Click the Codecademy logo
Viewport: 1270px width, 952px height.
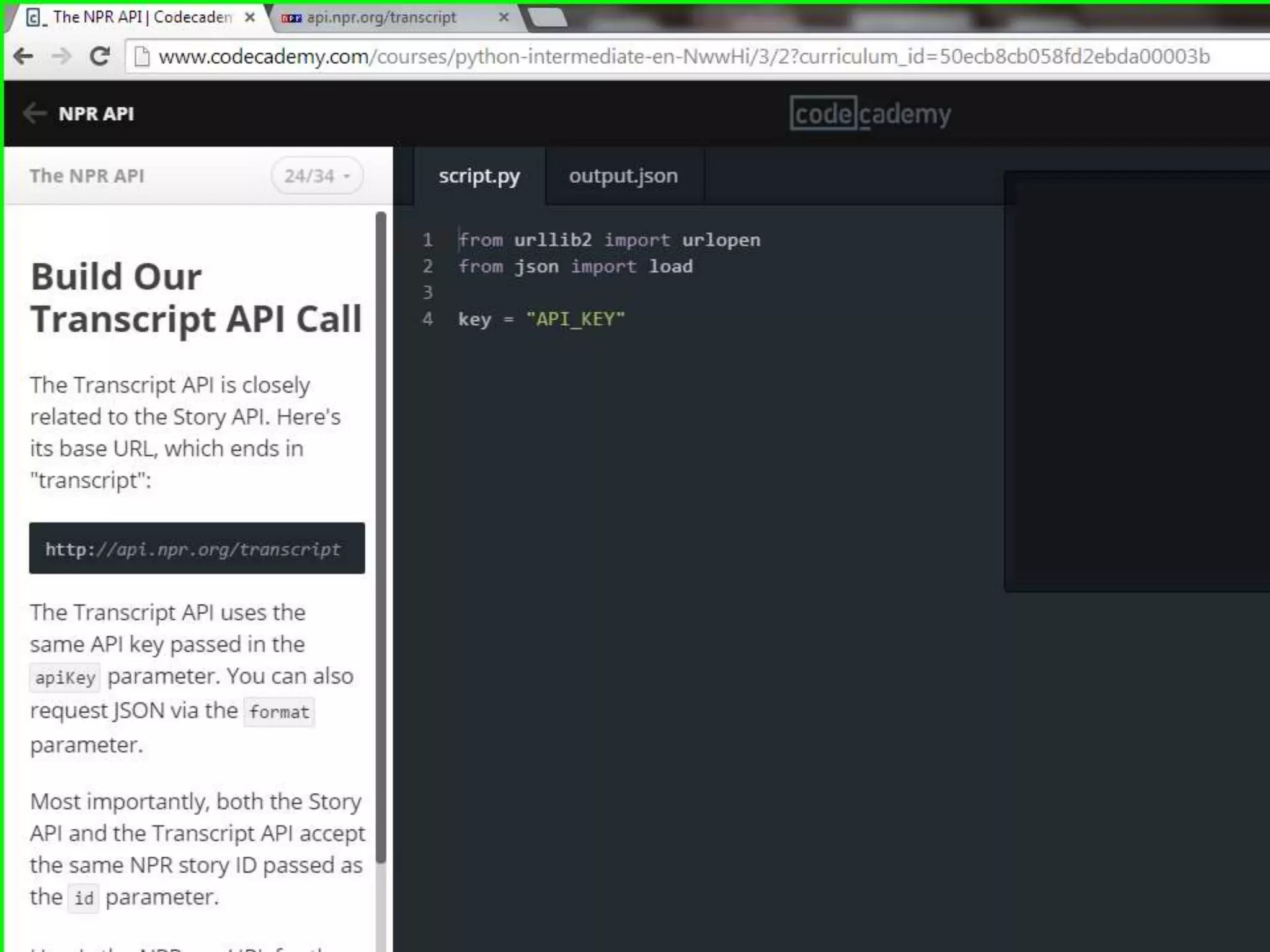(x=870, y=113)
